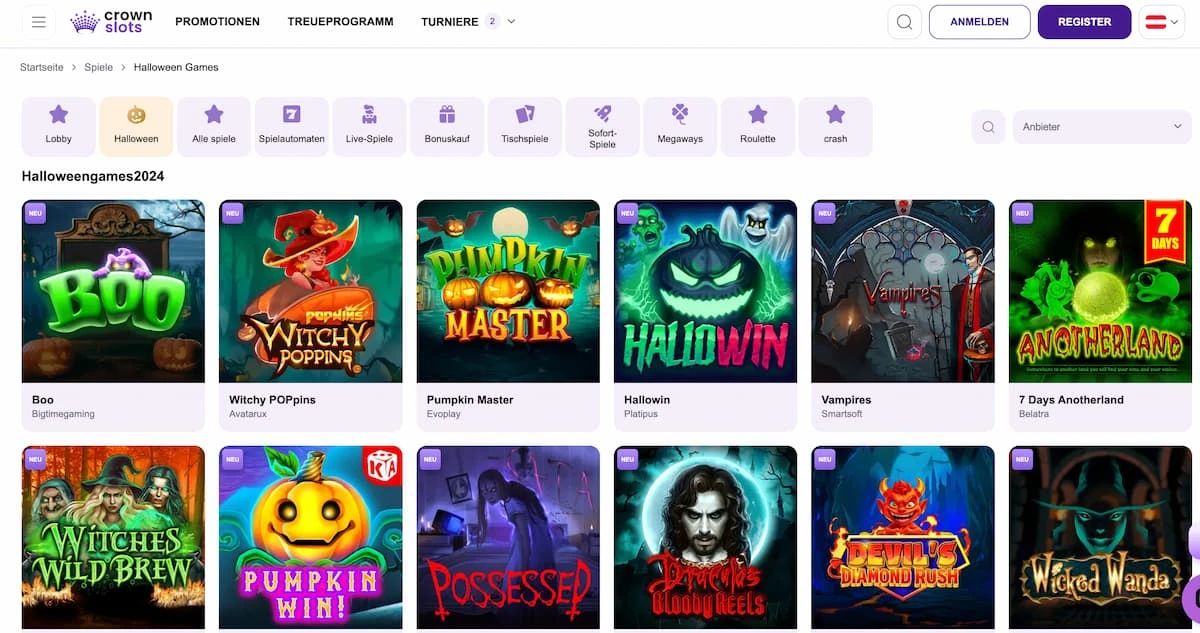The image size is (1200, 633).
Task: Select the Alle spiele category
Action: point(214,126)
